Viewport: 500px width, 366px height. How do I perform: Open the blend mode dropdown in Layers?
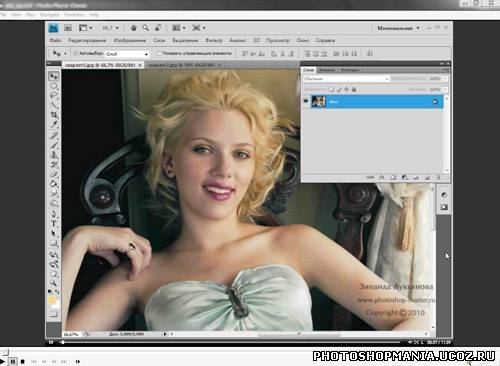click(346, 79)
